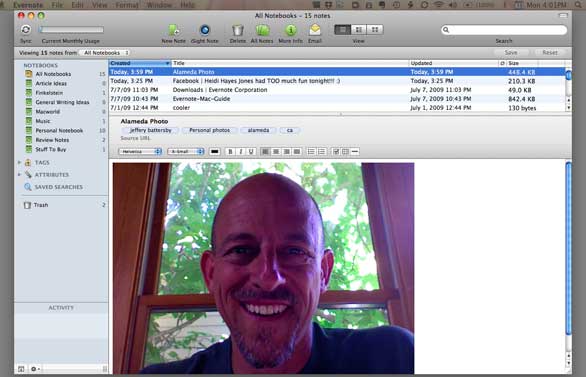Create a note with New Note icon
The image size is (586, 377).
(173, 30)
